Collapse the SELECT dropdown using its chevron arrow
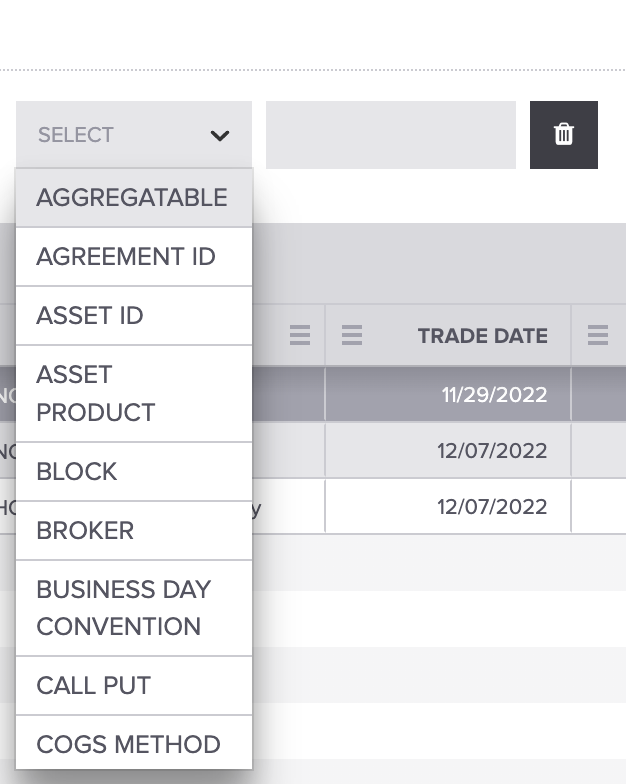The height and width of the screenshot is (784, 626). pos(220,136)
